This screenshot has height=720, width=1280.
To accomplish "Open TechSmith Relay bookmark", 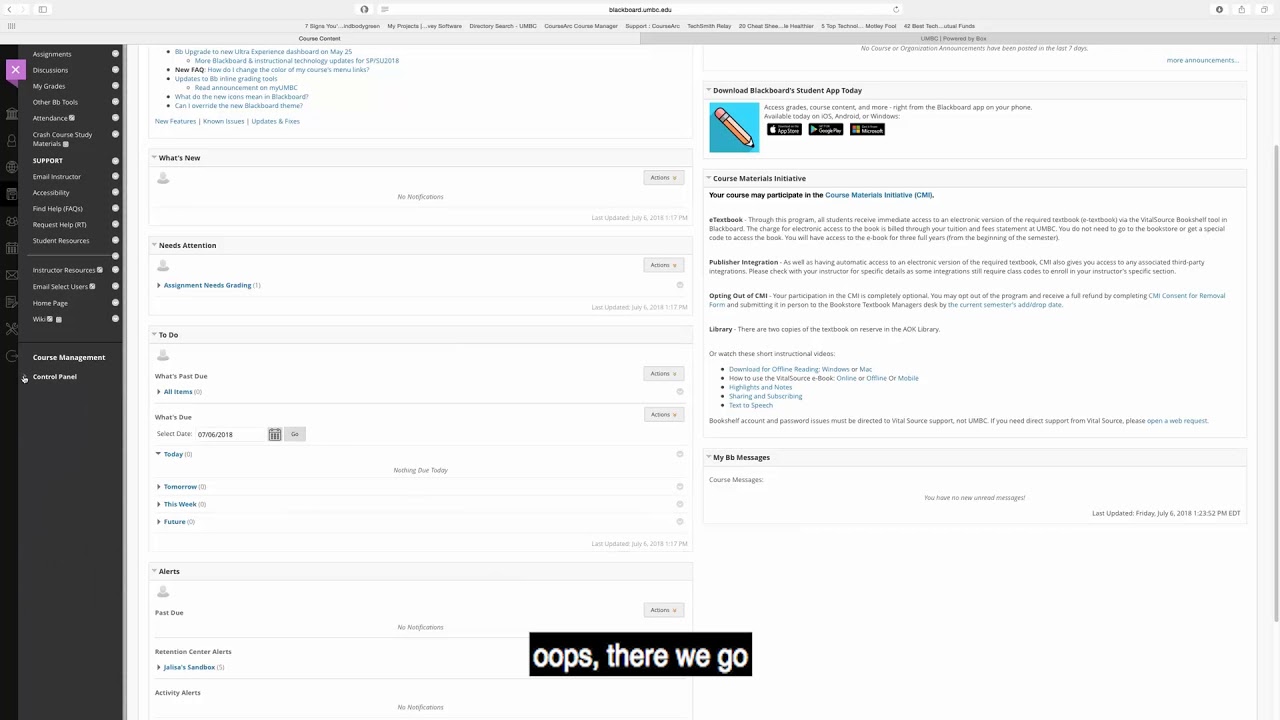I will pos(708,26).
